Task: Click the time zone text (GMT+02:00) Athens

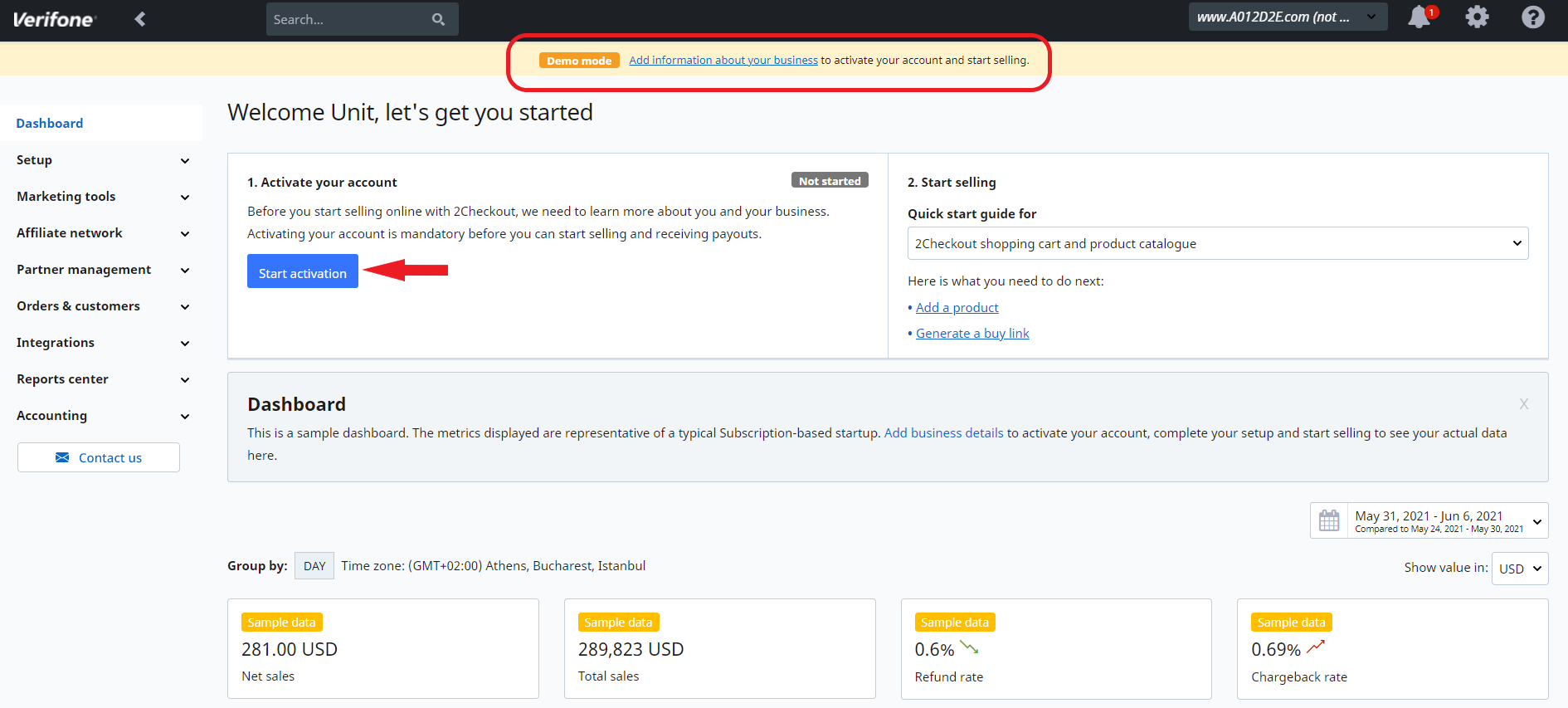Action: 494,566
